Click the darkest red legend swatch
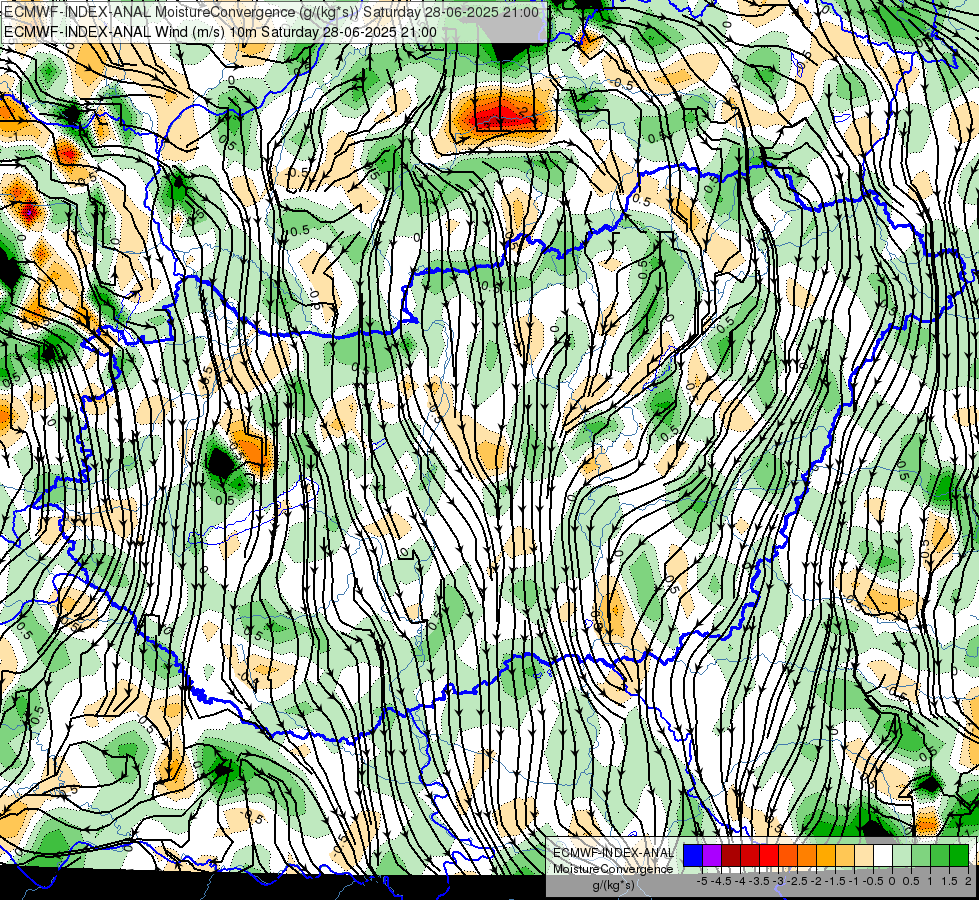This screenshot has height=900, width=979. click(x=731, y=855)
